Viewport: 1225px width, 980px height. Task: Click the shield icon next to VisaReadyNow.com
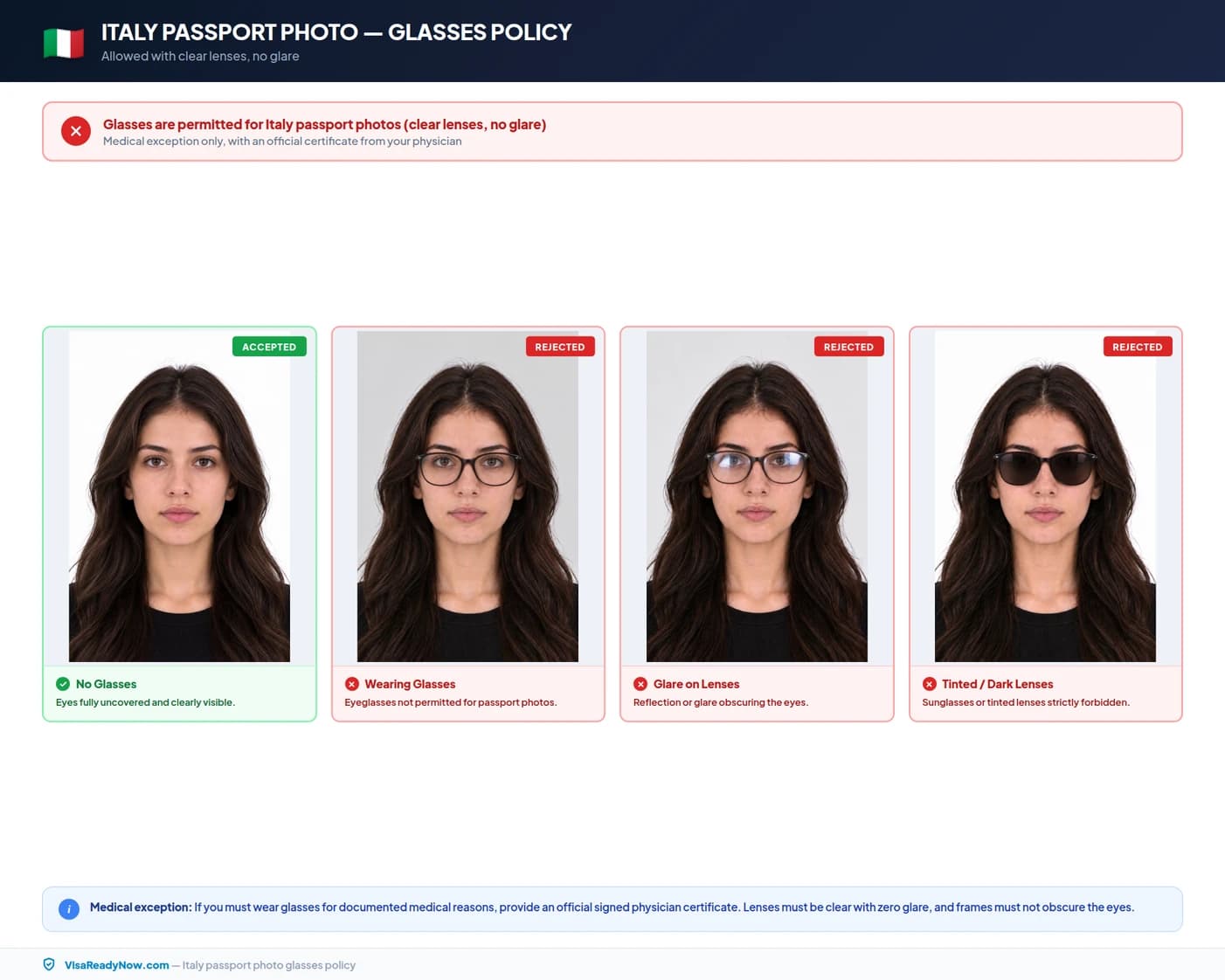(x=49, y=964)
